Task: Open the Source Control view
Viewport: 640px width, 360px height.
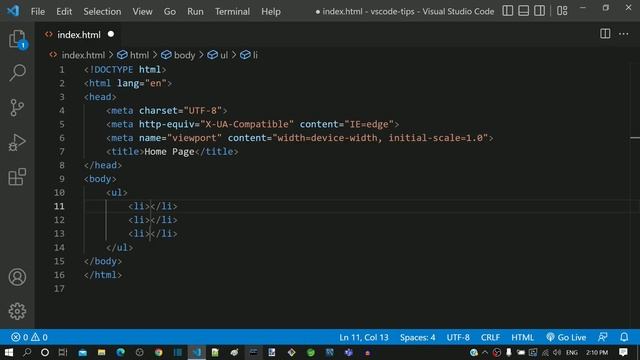Action: pyautogui.click(x=17, y=108)
